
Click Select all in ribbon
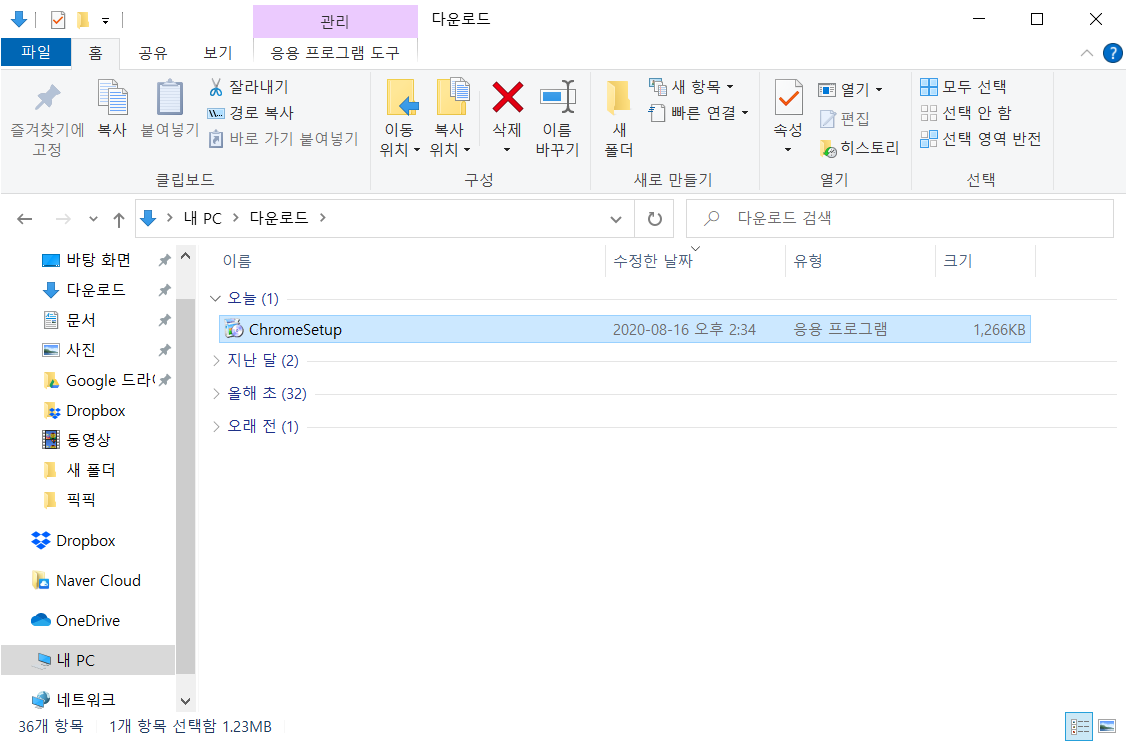(x=964, y=87)
